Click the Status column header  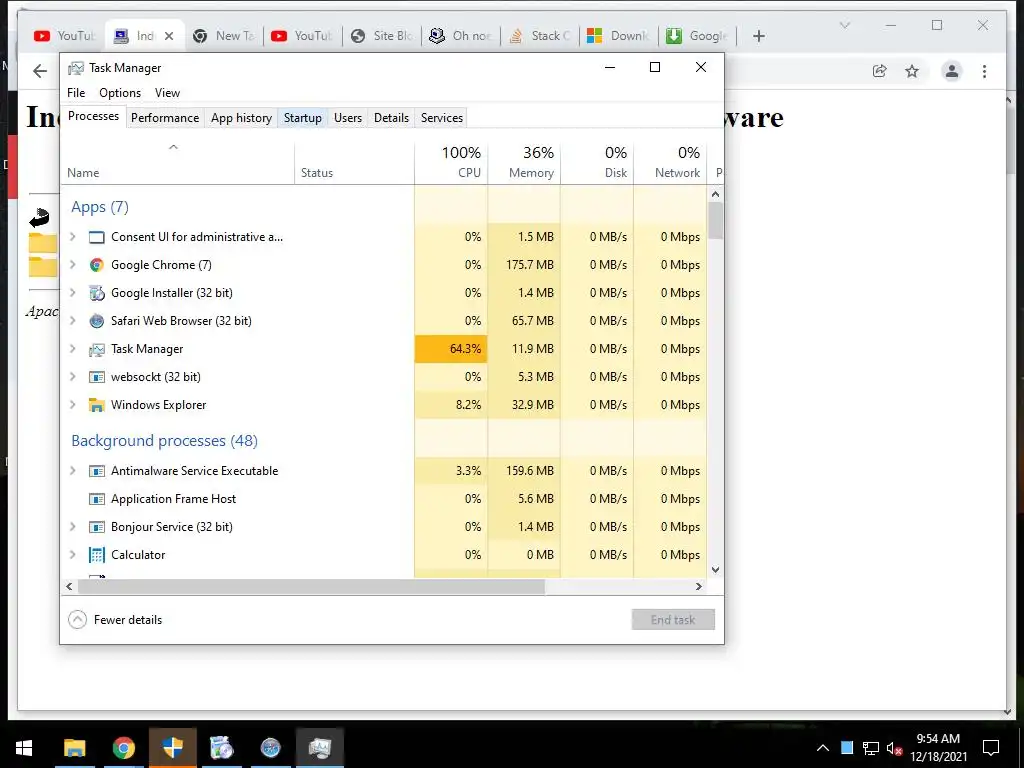click(355, 162)
